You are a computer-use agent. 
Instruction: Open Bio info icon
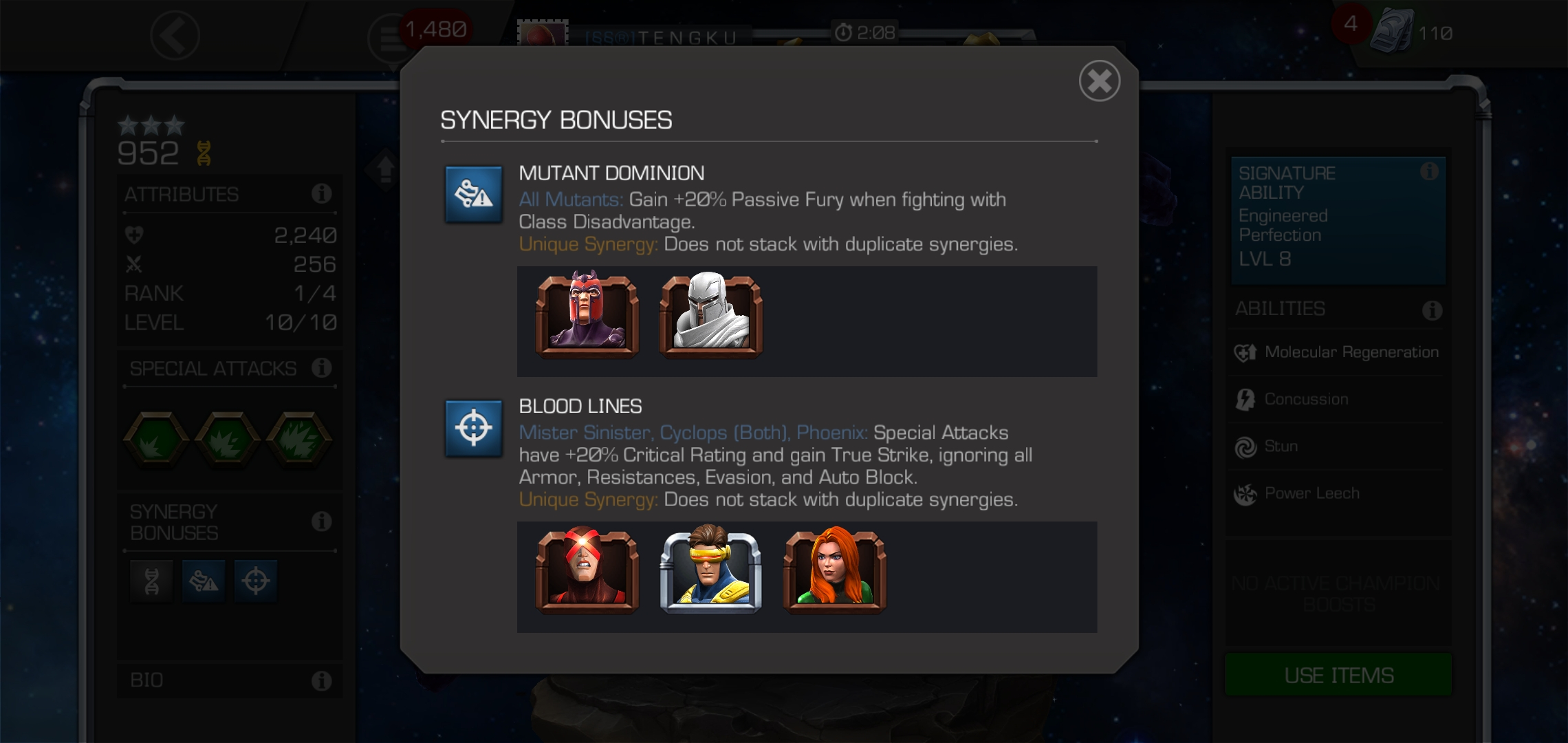(x=321, y=680)
